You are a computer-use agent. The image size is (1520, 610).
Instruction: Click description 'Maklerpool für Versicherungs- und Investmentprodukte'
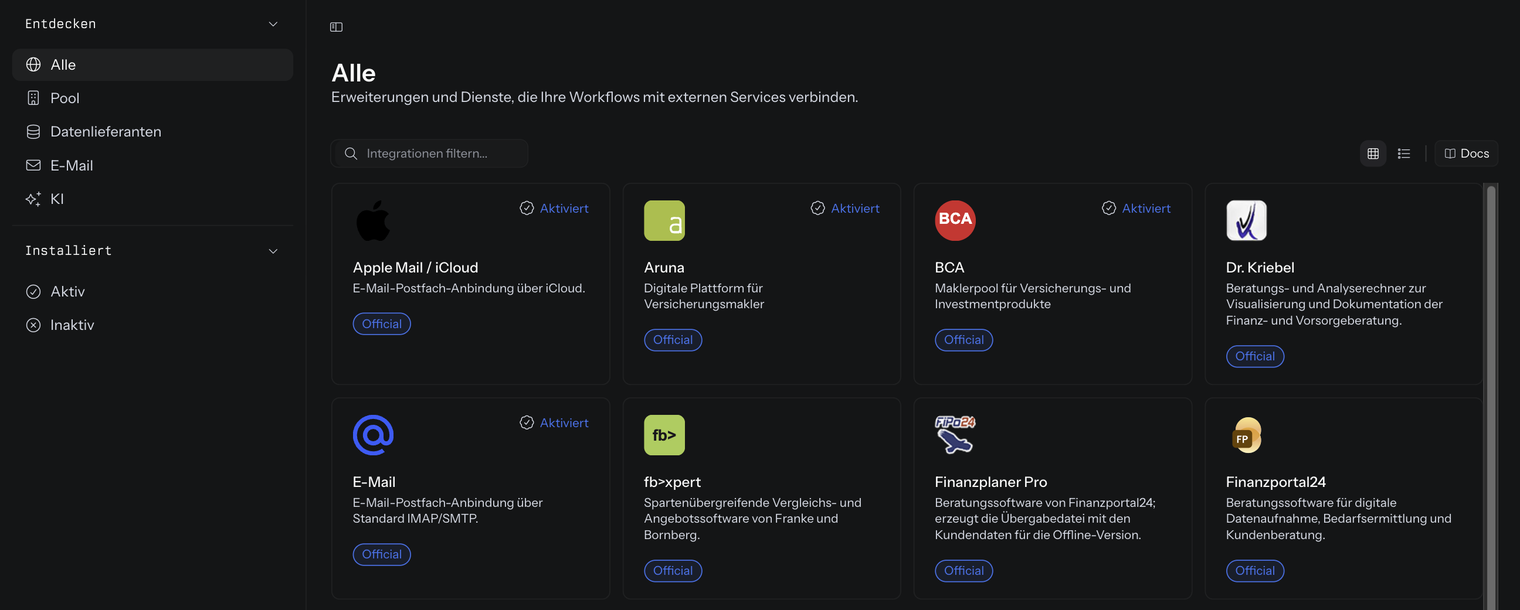click(1033, 296)
